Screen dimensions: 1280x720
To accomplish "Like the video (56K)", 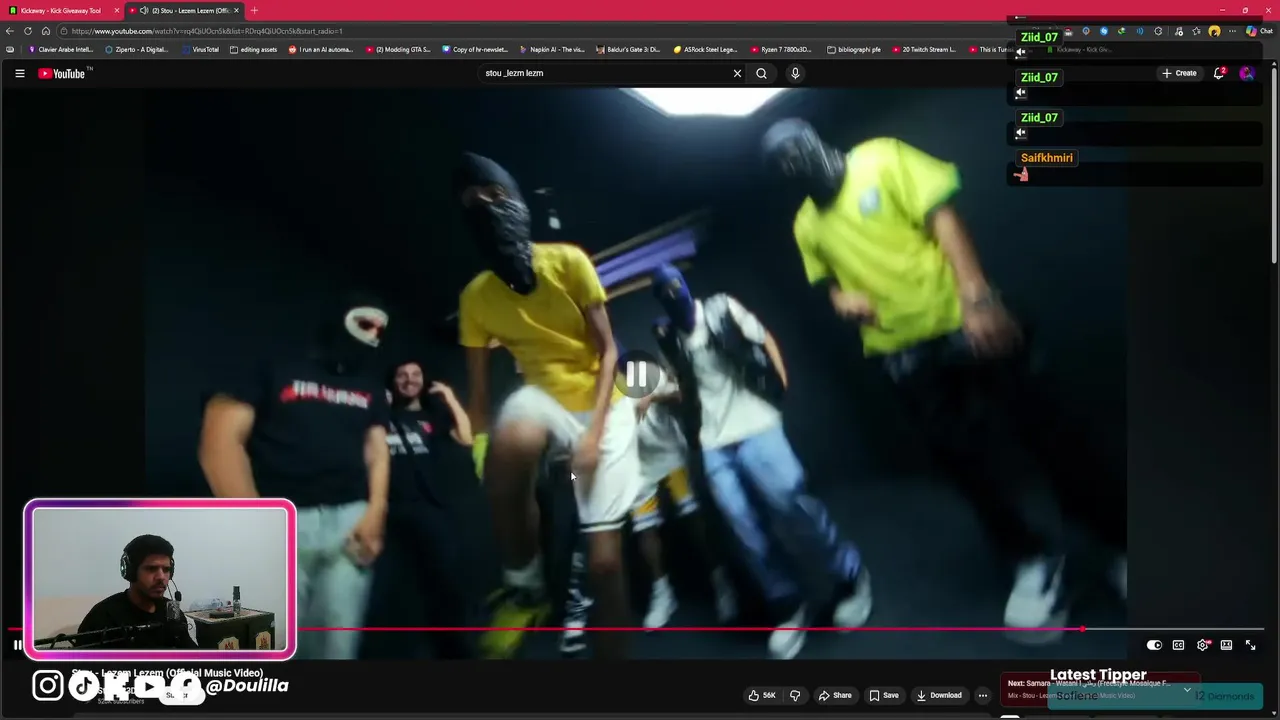I will point(762,695).
